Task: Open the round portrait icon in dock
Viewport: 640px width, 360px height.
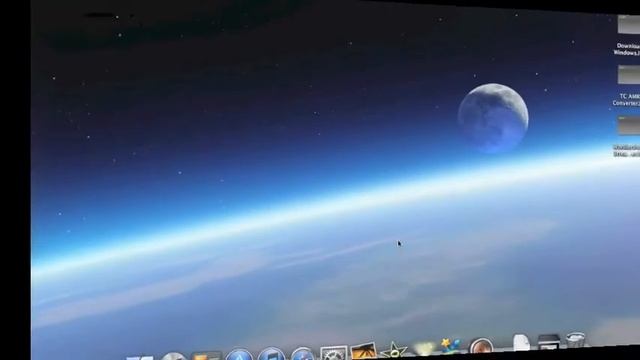Action: pyautogui.click(x=481, y=346)
